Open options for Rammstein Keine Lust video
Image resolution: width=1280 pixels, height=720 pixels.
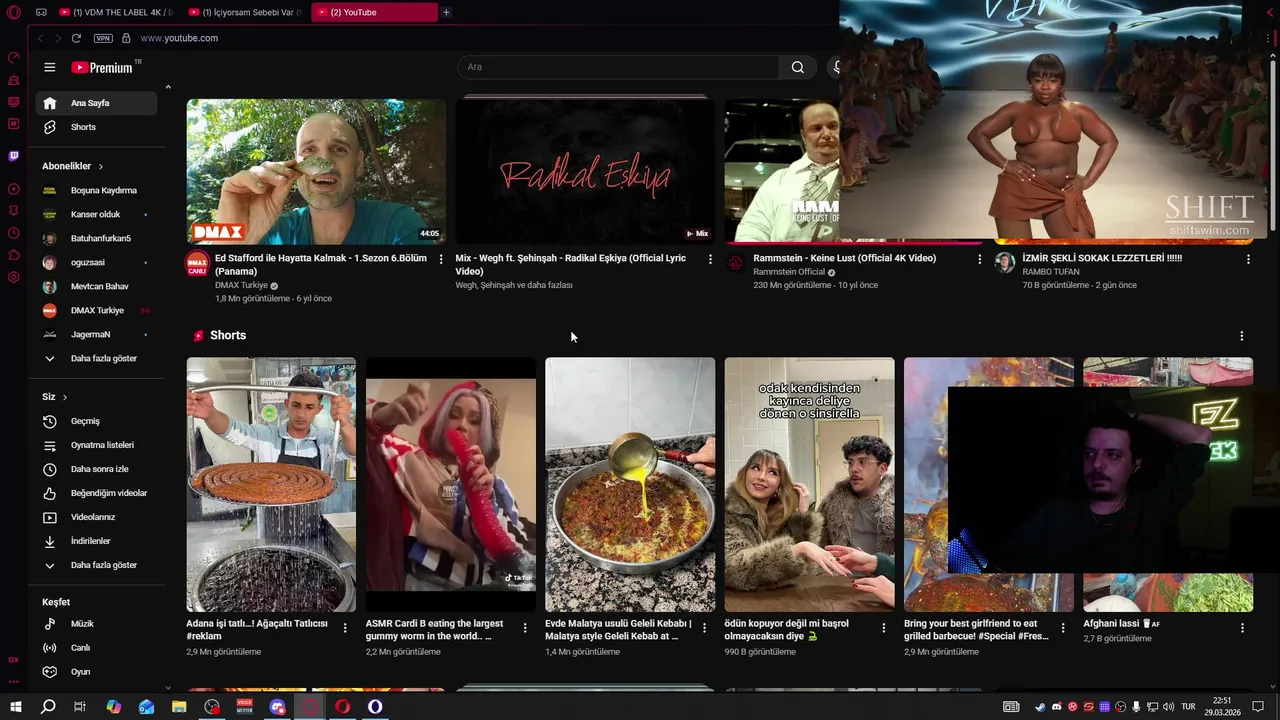(x=979, y=259)
